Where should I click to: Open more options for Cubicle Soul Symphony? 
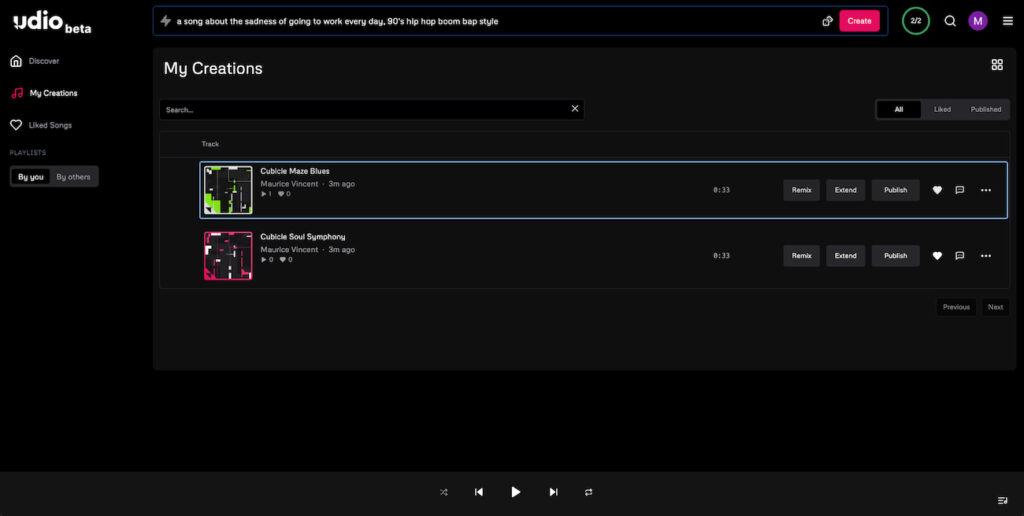click(x=986, y=256)
